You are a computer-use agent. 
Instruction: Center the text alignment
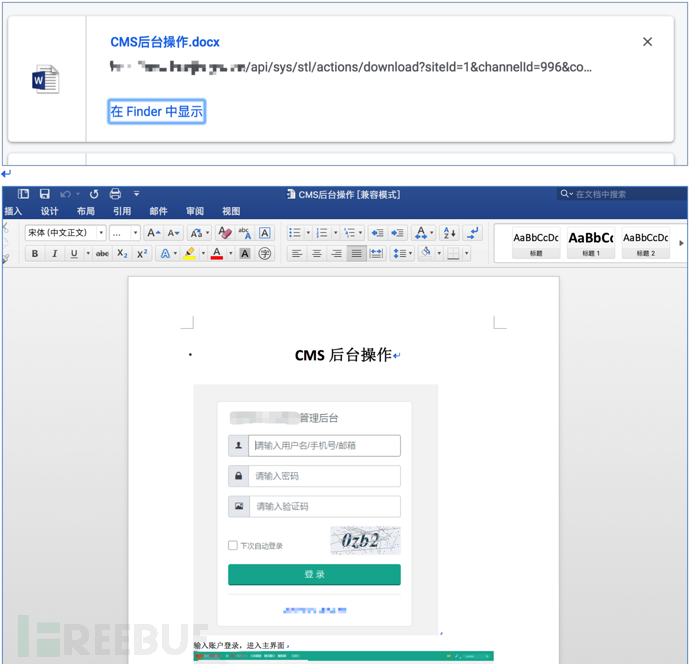(x=317, y=253)
